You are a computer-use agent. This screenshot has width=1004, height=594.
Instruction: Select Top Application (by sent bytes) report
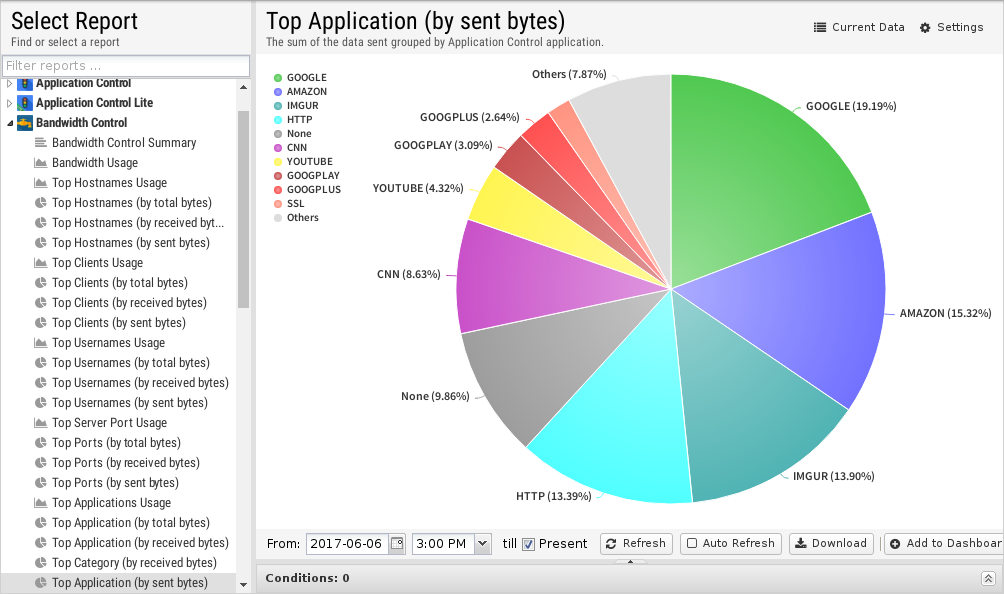[130, 582]
